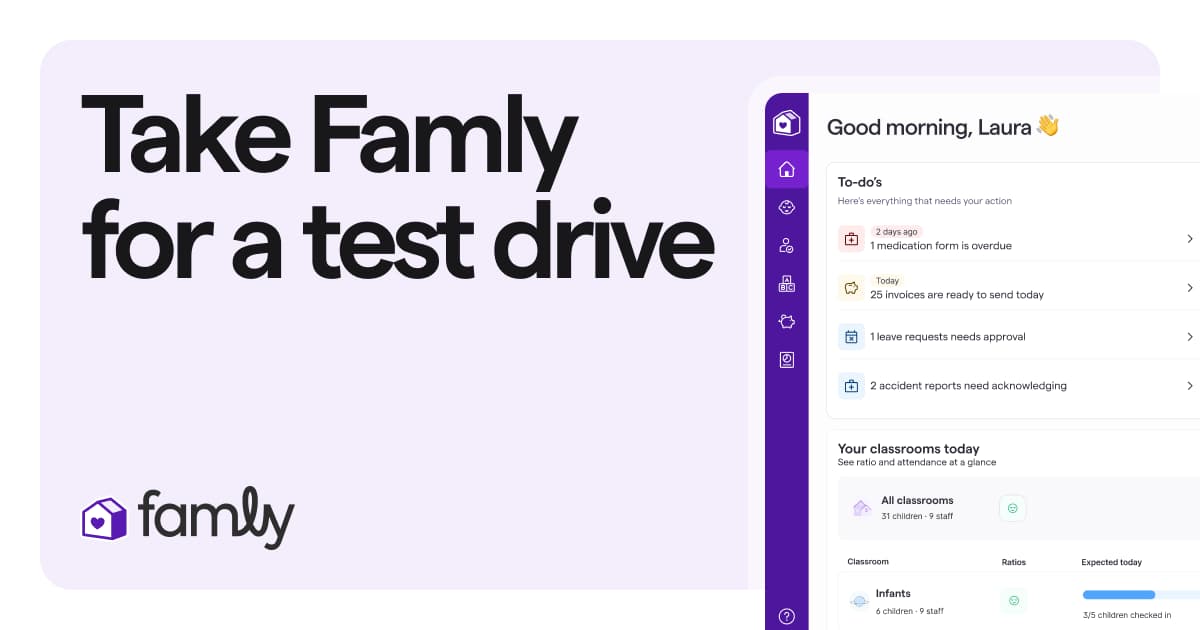Click the 'Today' badge on invoices

(887, 281)
